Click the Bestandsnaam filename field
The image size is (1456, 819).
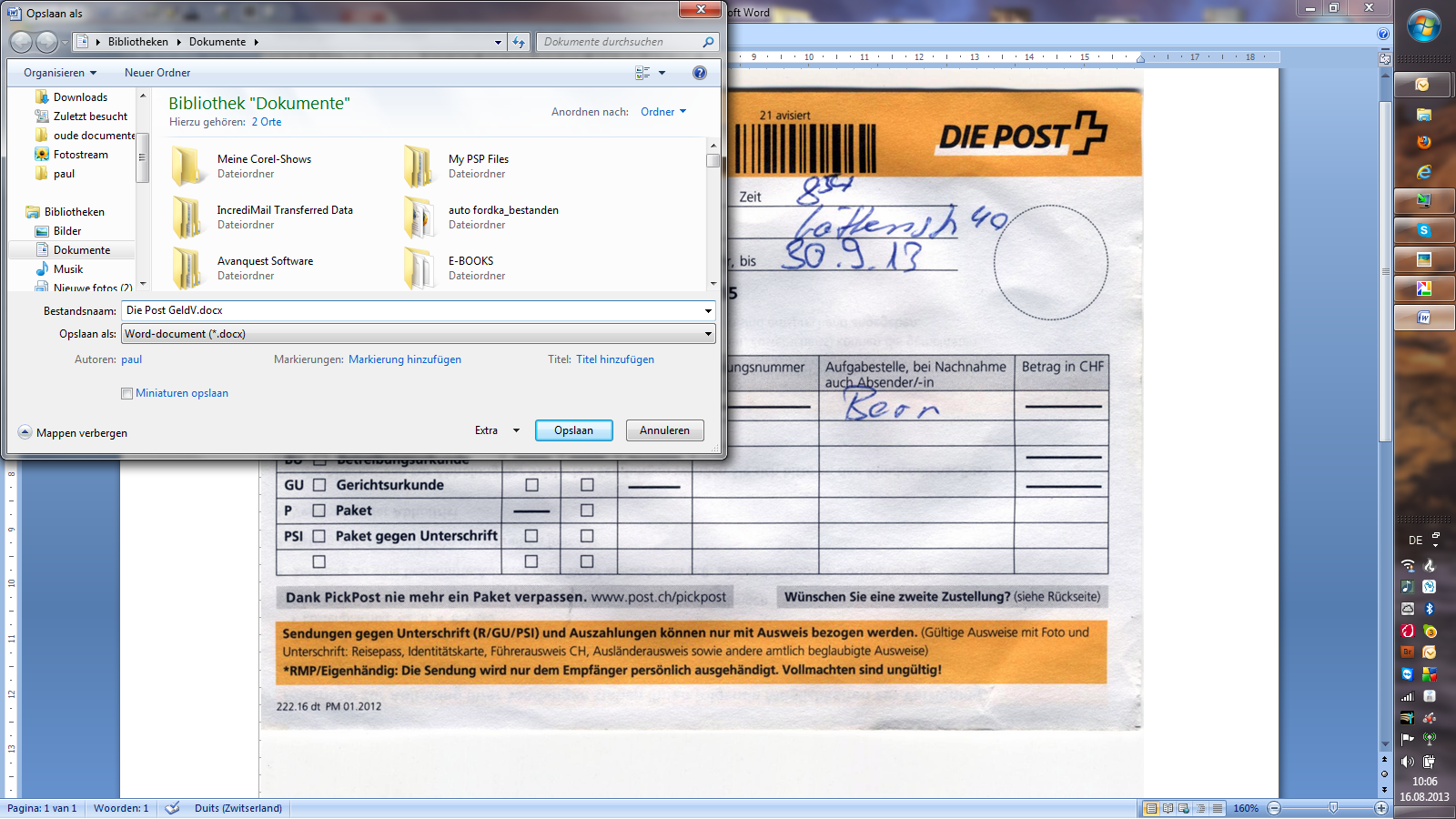tap(414, 310)
